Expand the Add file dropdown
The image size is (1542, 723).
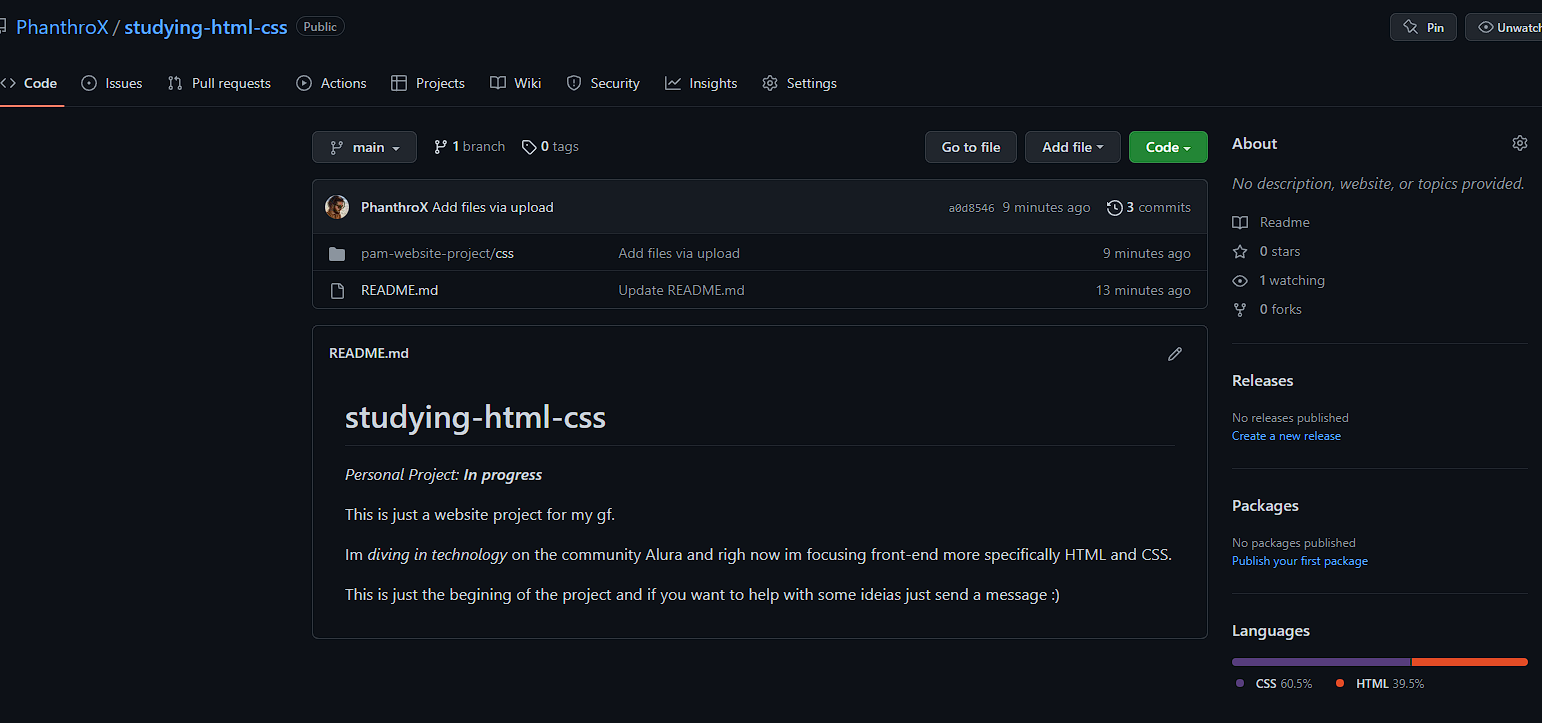click(x=1073, y=147)
